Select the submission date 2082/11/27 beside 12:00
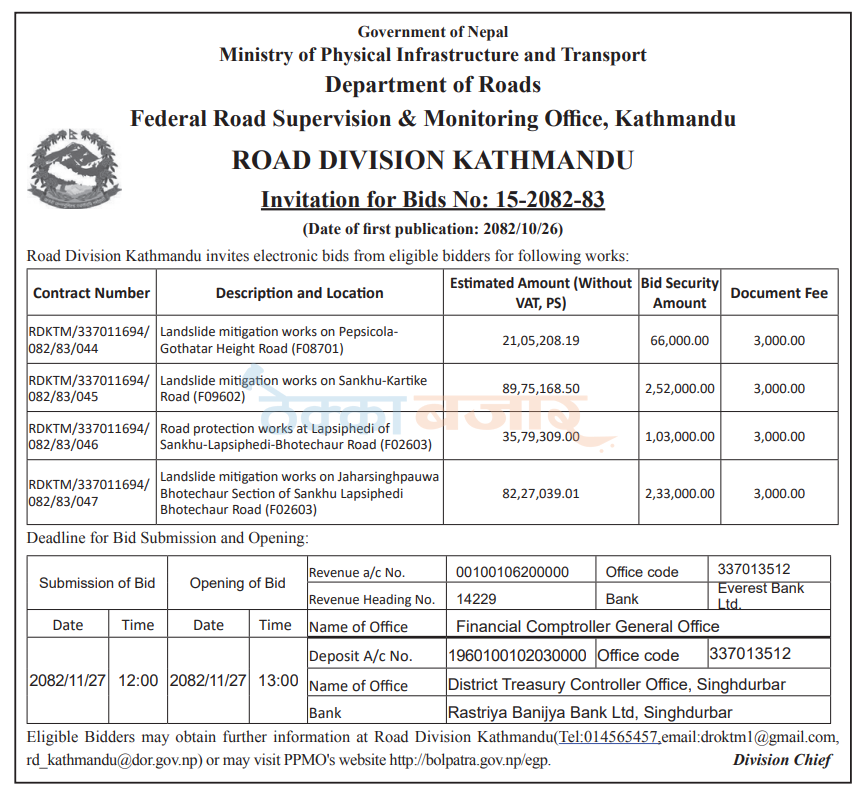 [x=67, y=681]
